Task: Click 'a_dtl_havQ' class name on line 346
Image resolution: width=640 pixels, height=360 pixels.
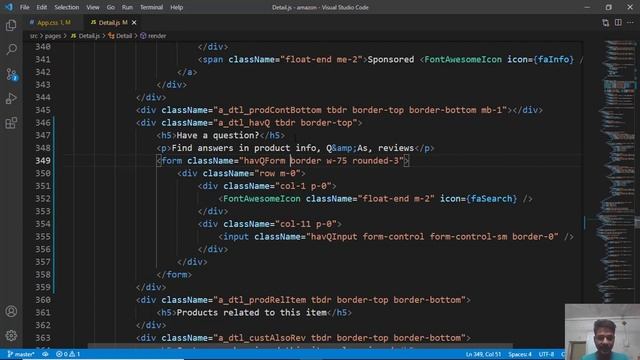Action: (244, 123)
